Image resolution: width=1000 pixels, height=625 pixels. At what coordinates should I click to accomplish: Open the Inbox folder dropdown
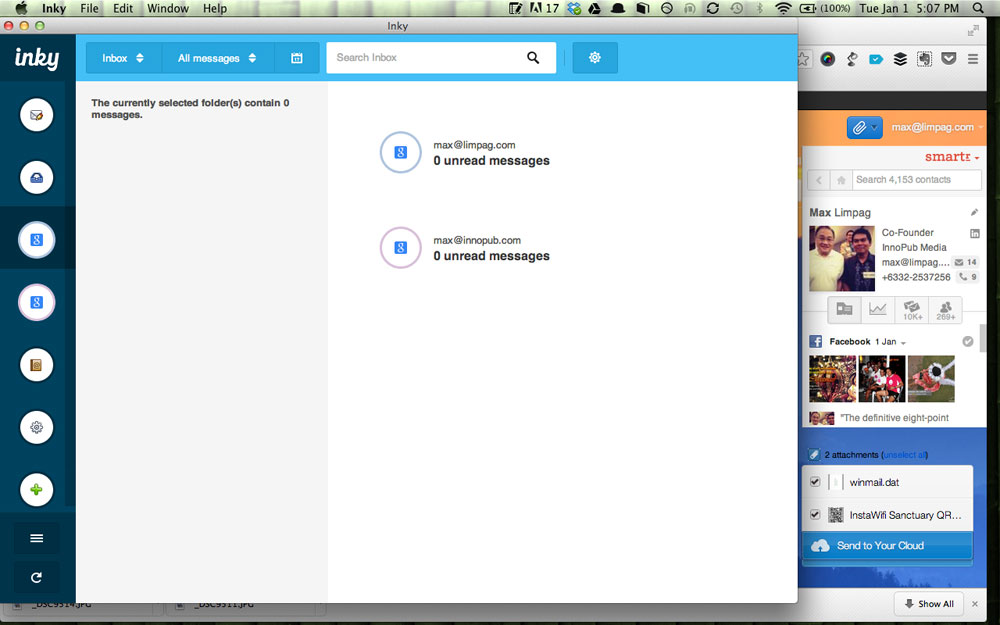coord(123,58)
